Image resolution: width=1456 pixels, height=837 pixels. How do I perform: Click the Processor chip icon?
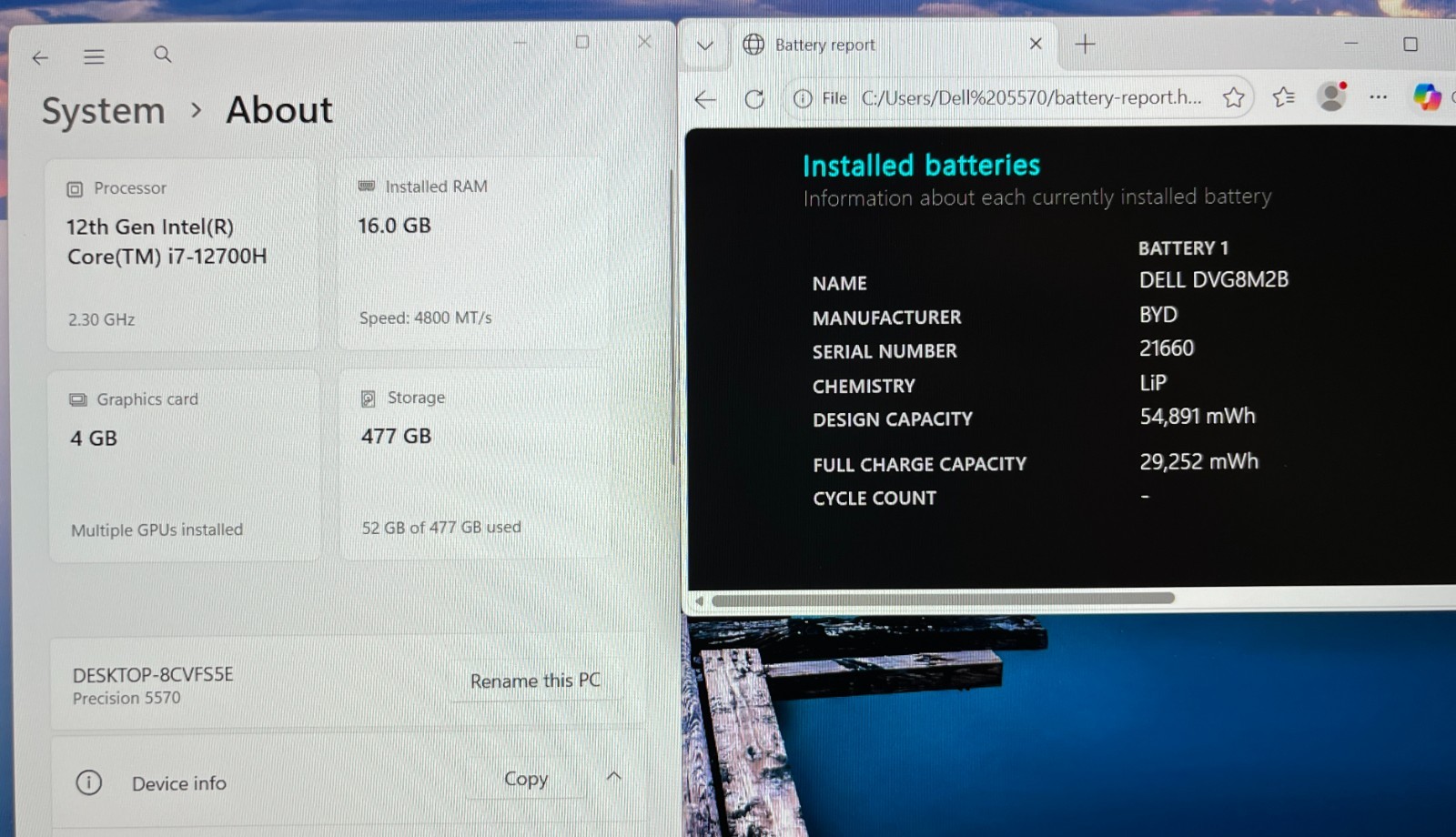(75, 189)
